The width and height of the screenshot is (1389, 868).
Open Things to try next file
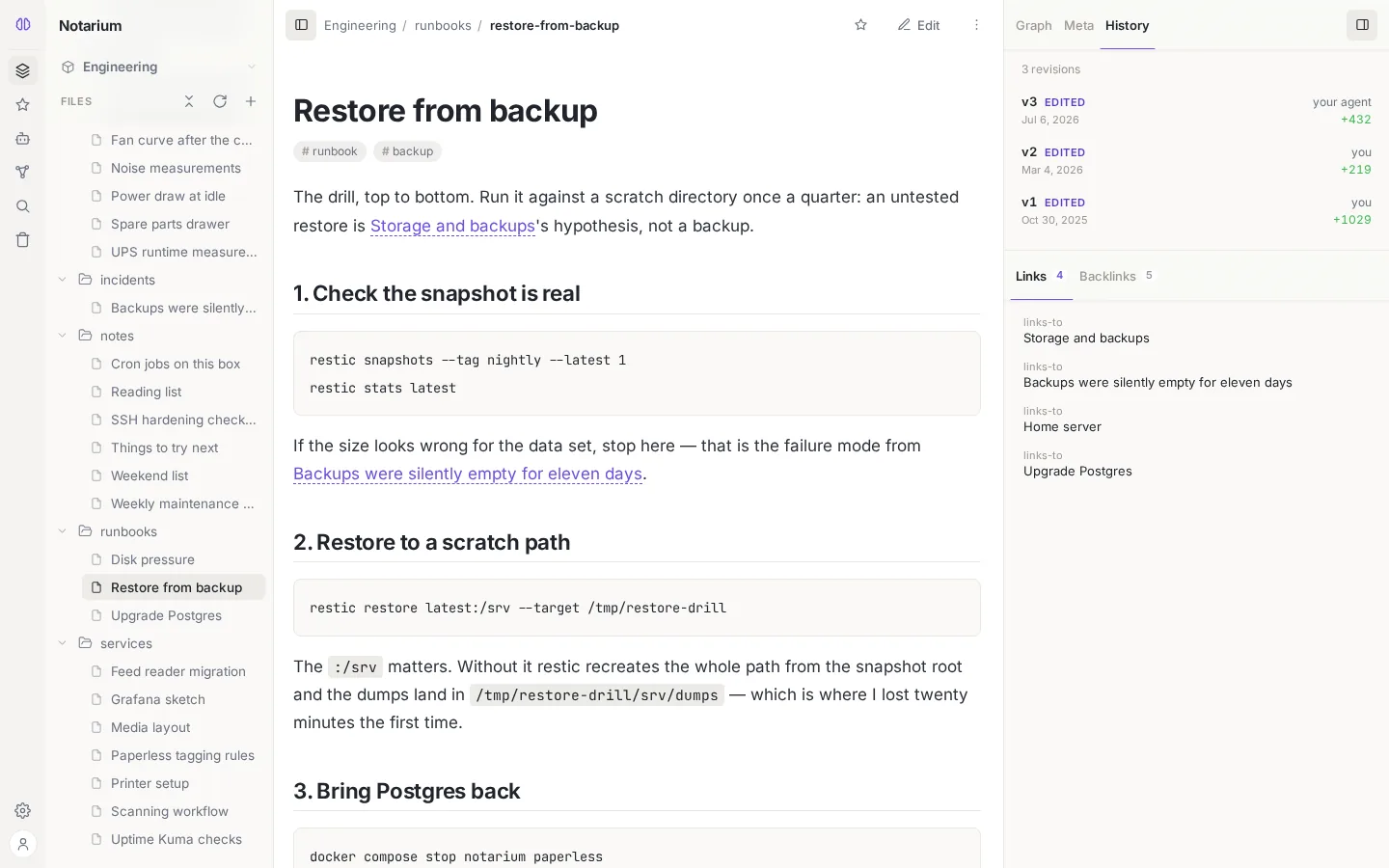[174, 448]
